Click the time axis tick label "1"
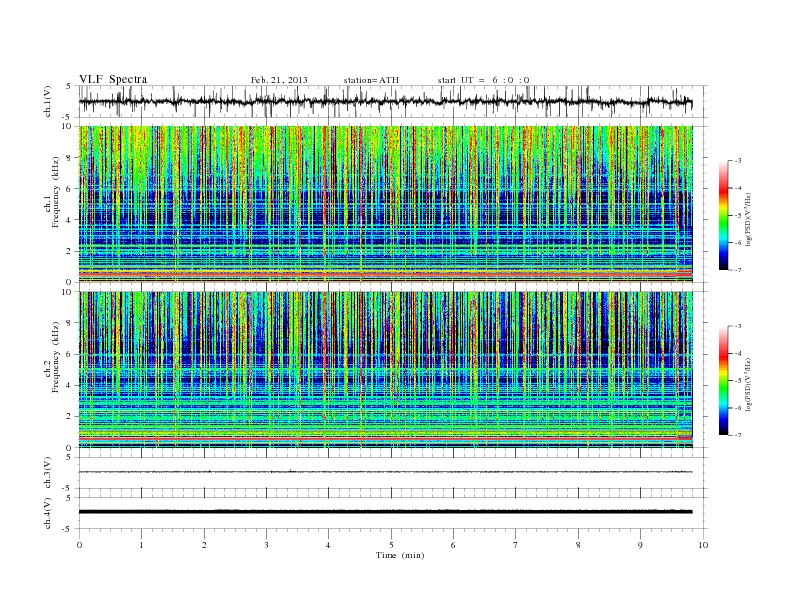Image resolution: width=792 pixels, height=612 pixels. 142,545
